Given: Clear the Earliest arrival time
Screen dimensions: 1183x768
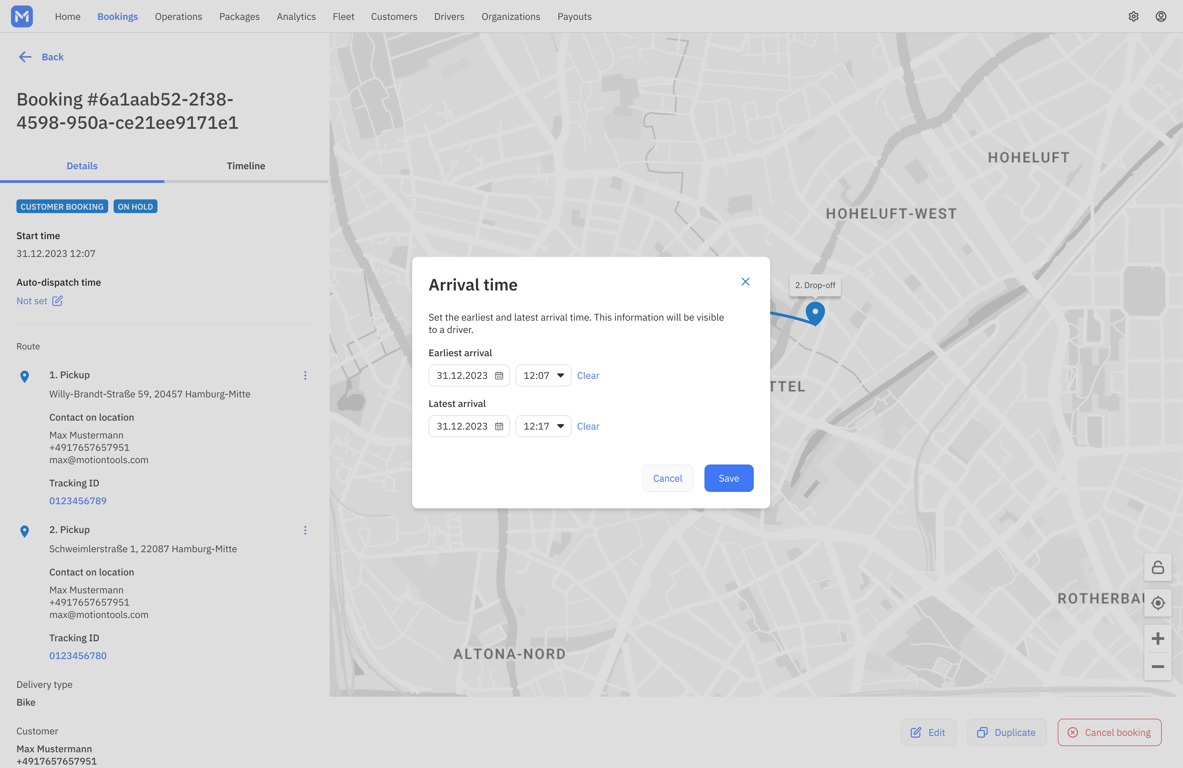Looking at the screenshot, I should click(588, 376).
